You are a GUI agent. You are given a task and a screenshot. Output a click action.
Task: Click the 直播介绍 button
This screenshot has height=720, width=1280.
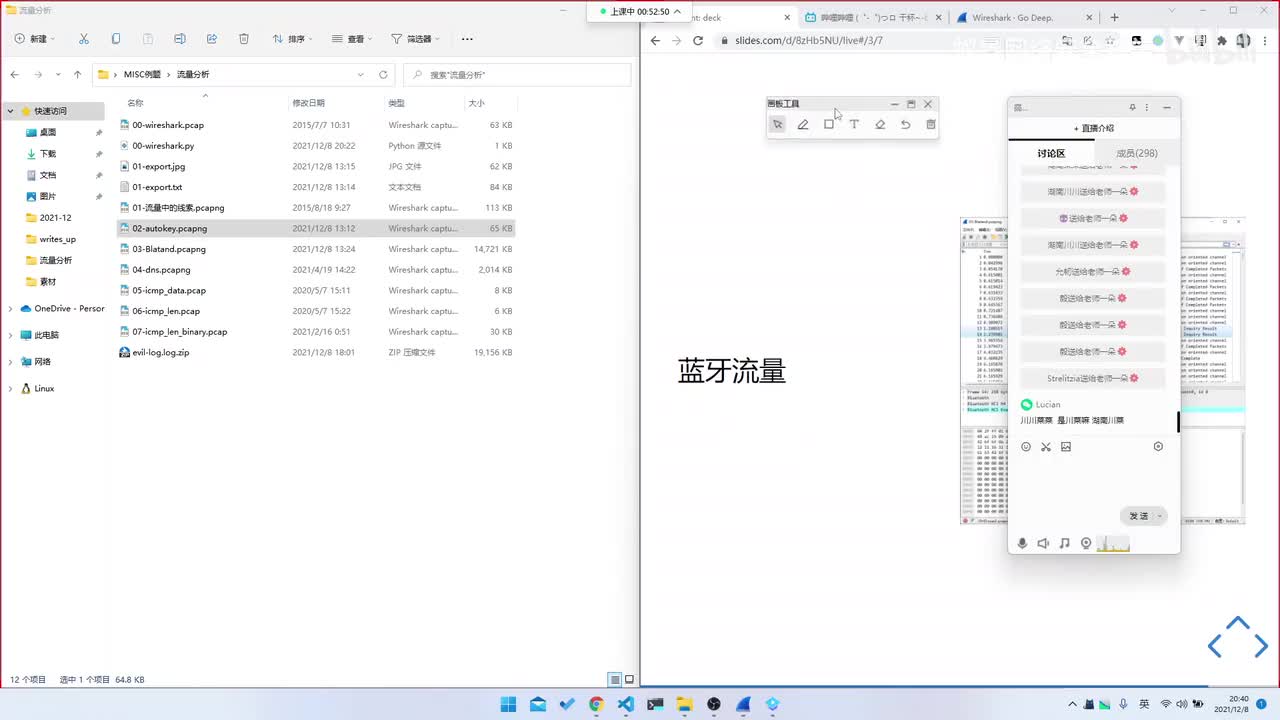[x=1094, y=128]
